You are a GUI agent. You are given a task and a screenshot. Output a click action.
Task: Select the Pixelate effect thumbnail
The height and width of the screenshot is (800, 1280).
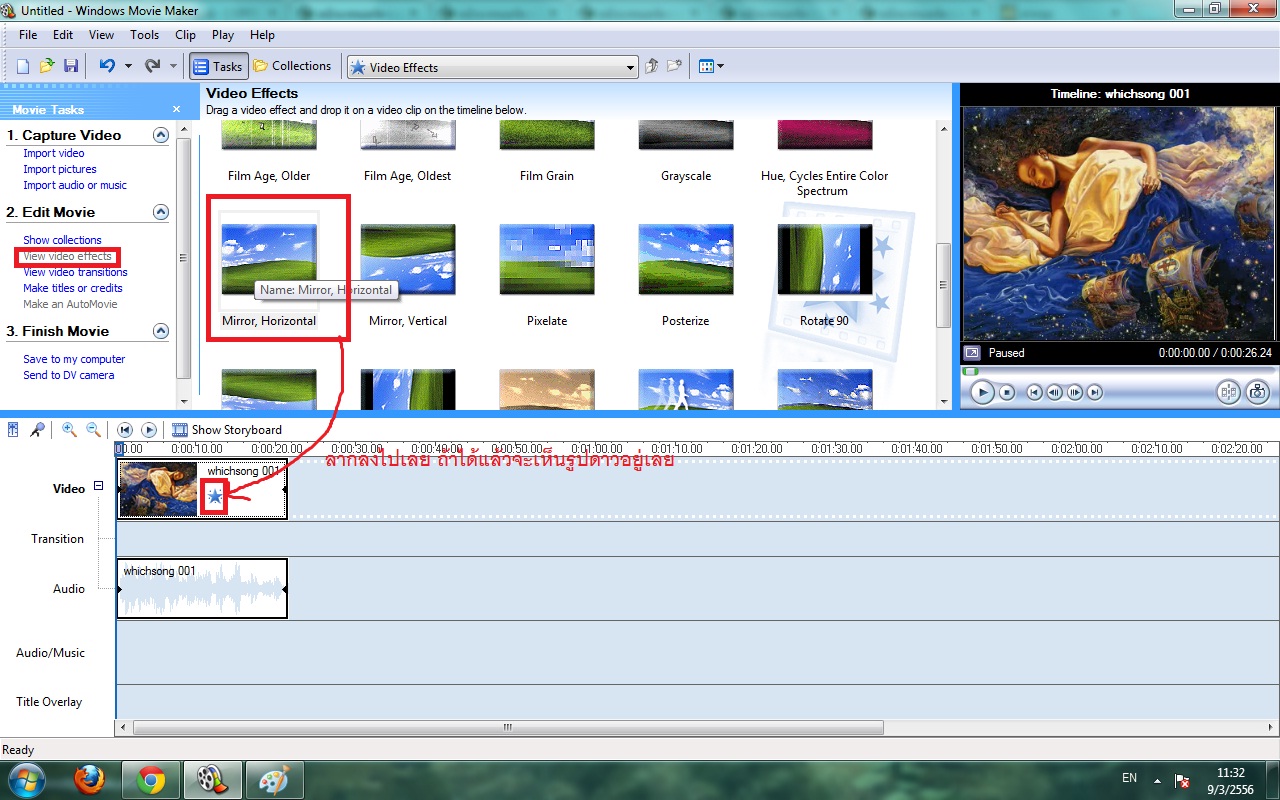547,259
